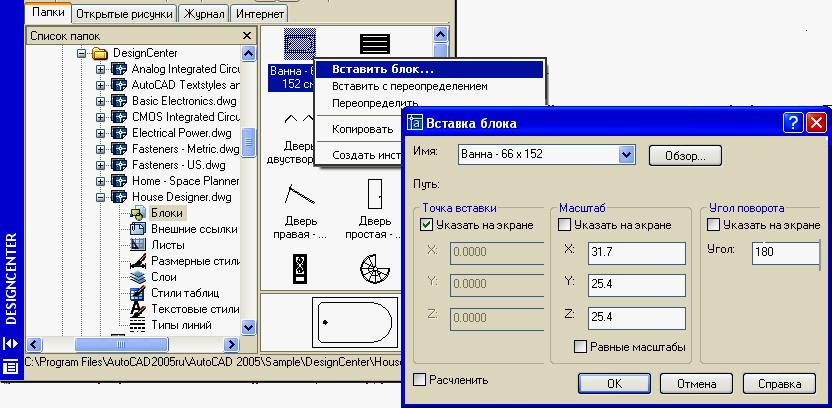Click the Слои layers icon
This screenshot has height=408, width=832.
tap(137, 277)
